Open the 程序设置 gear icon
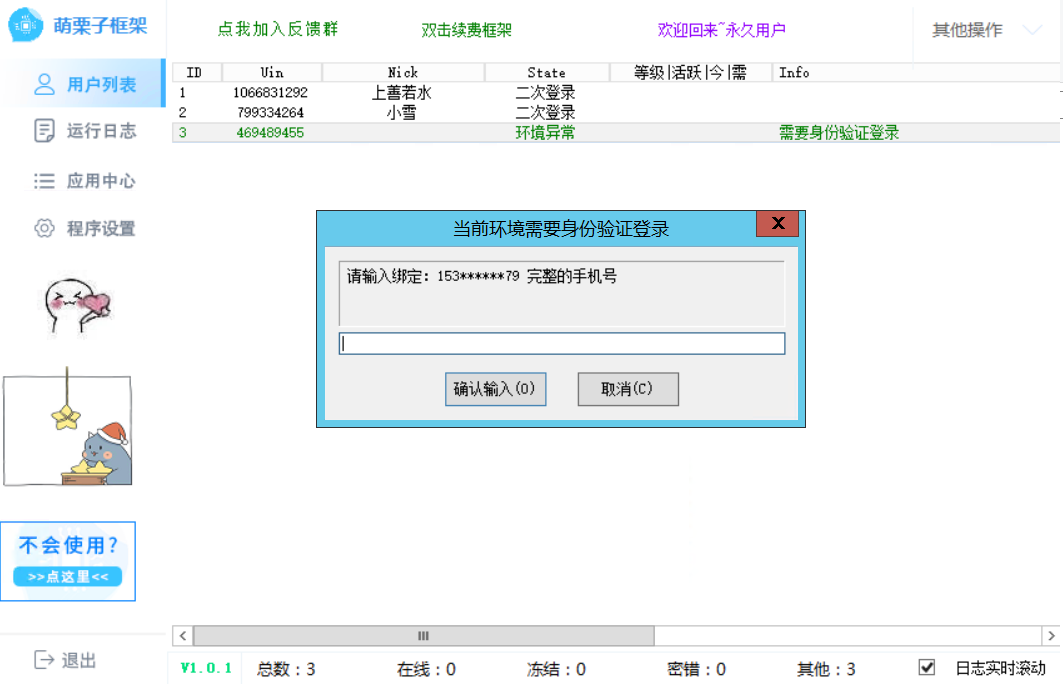This screenshot has height=688, width=1063. point(45,228)
